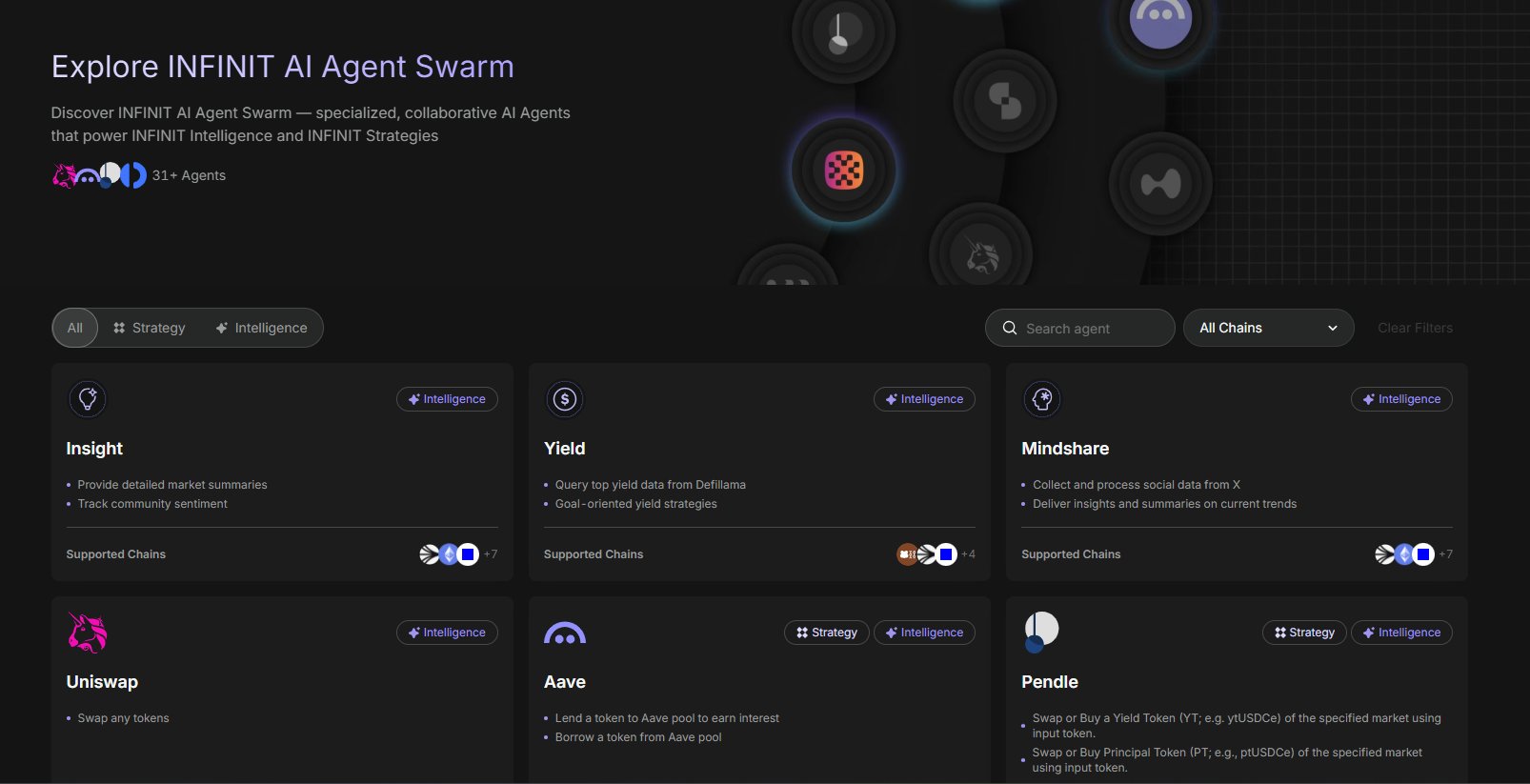Click the "Explore INFINIT AI Agent Swarm" heading
The width and height of the screenshot is (1530, 784).
[x=283, y=67]
